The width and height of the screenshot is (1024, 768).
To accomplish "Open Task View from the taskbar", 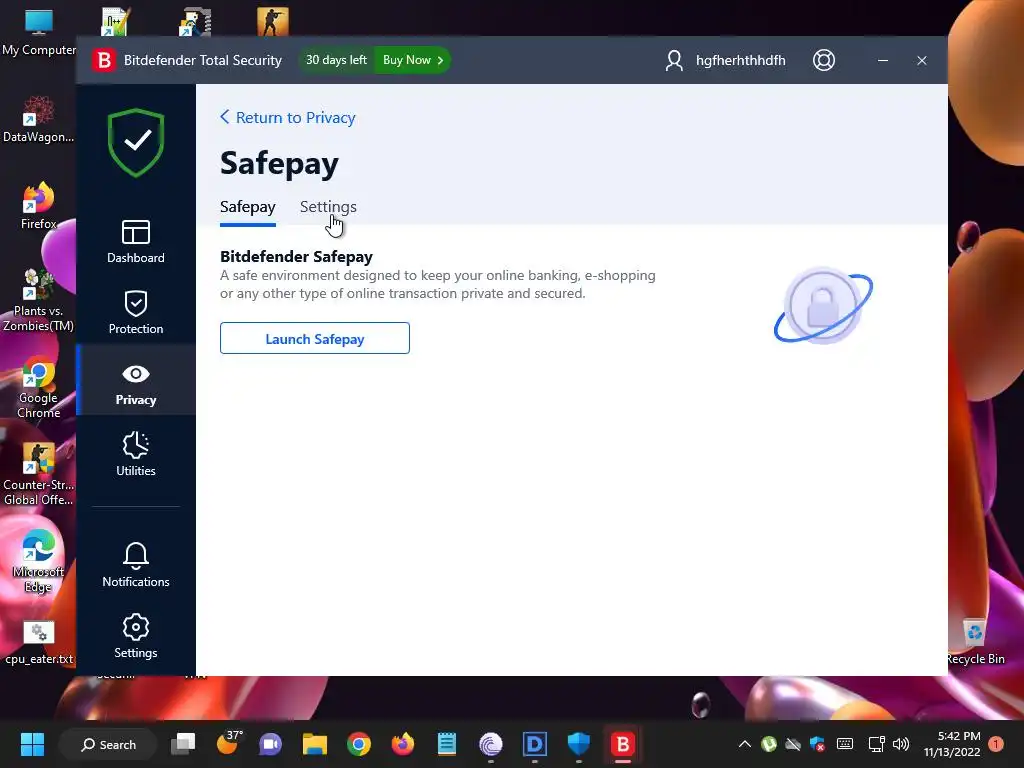I will (184, 744).
